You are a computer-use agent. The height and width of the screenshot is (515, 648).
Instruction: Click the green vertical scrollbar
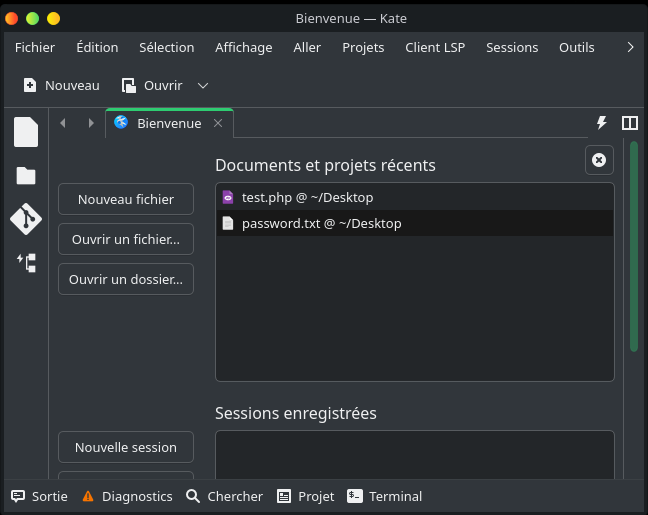pyautogui.click(x=633, y=250)
